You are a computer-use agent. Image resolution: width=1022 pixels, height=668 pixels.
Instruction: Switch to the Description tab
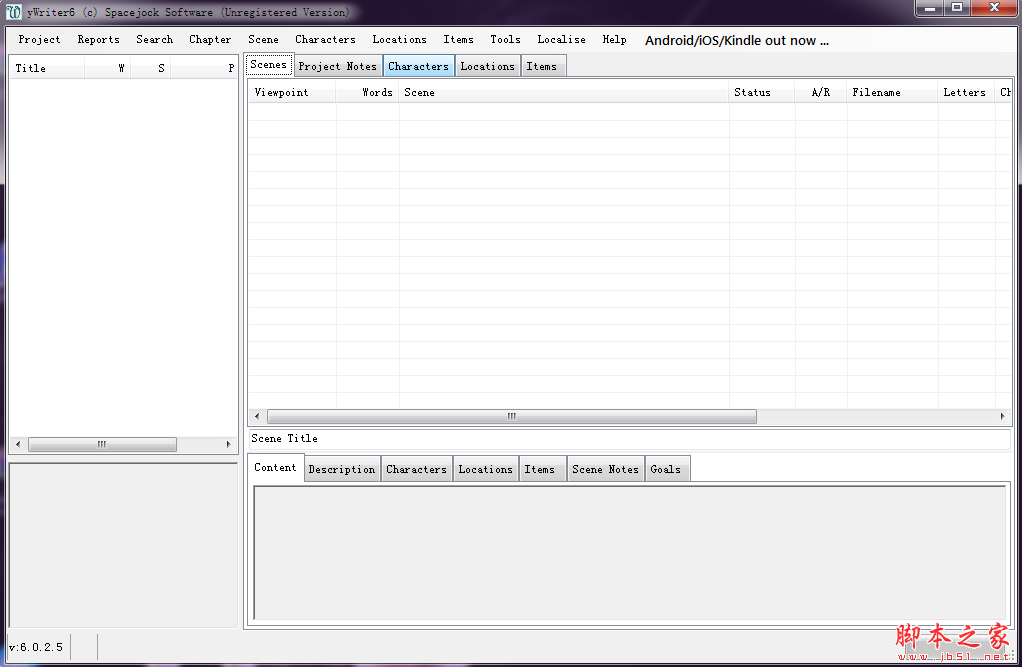pyautogui.click(x=342, y=469)
